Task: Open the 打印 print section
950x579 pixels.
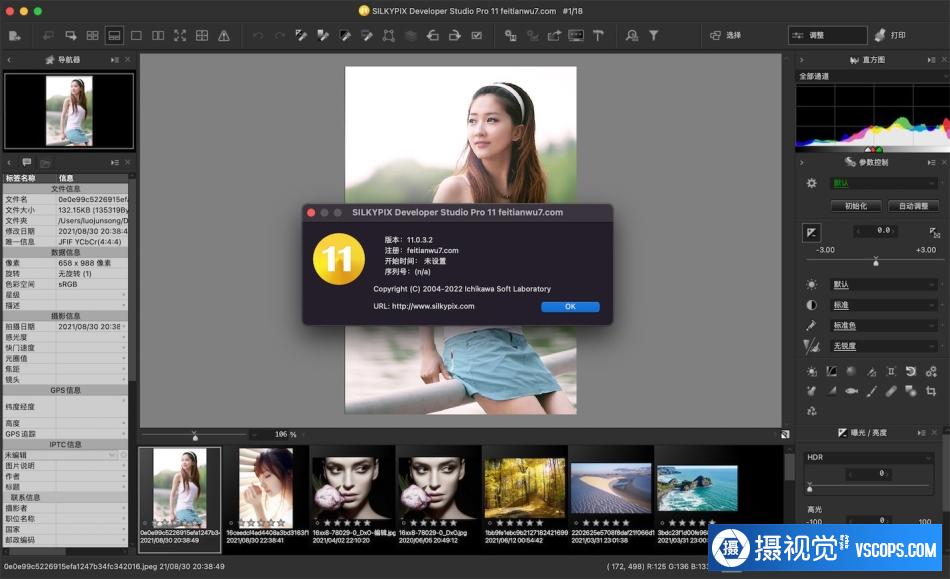Action: pos(891,36)
